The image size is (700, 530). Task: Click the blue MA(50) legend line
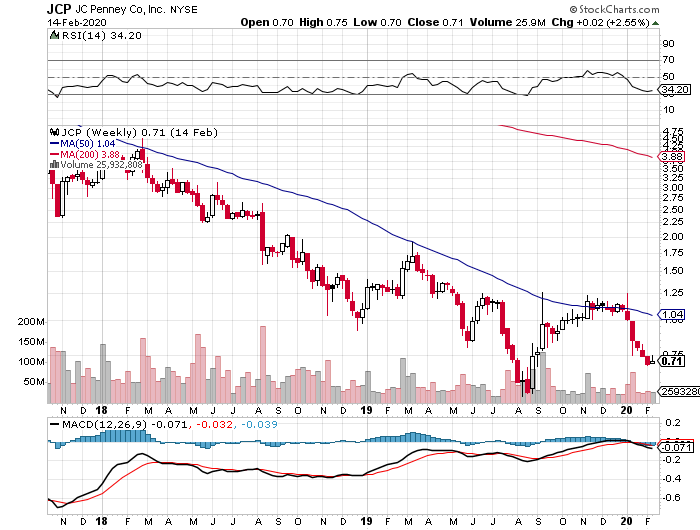(54, 144)
